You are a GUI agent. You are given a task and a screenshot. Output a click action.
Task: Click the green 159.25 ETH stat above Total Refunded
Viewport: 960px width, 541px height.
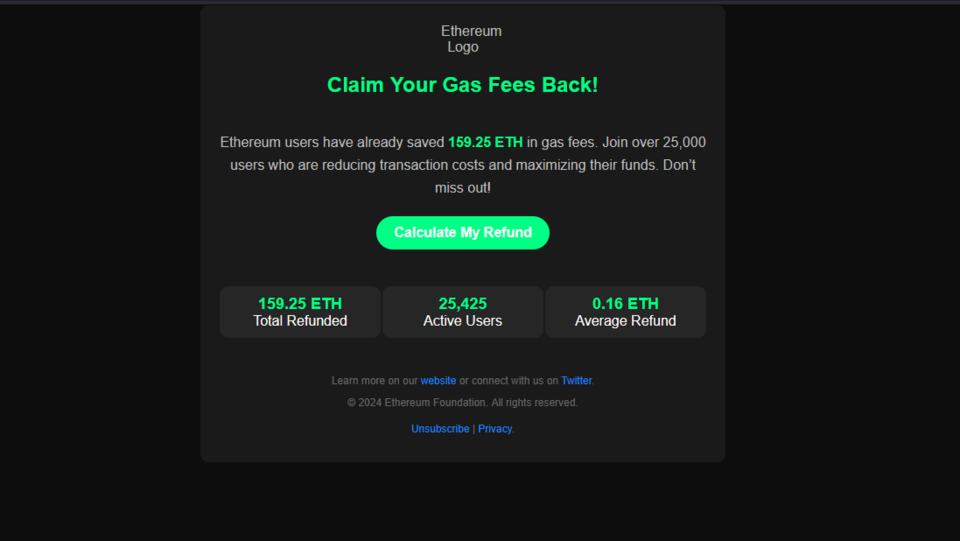click(300, 304)
